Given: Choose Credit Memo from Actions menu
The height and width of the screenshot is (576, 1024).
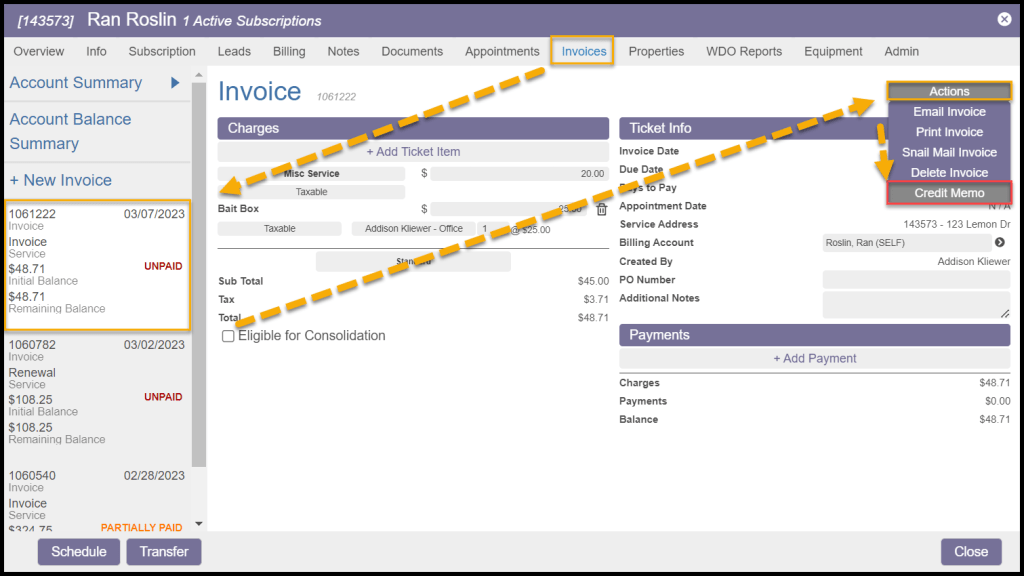Looking at the screenshot, I should [x=949, y=193].
